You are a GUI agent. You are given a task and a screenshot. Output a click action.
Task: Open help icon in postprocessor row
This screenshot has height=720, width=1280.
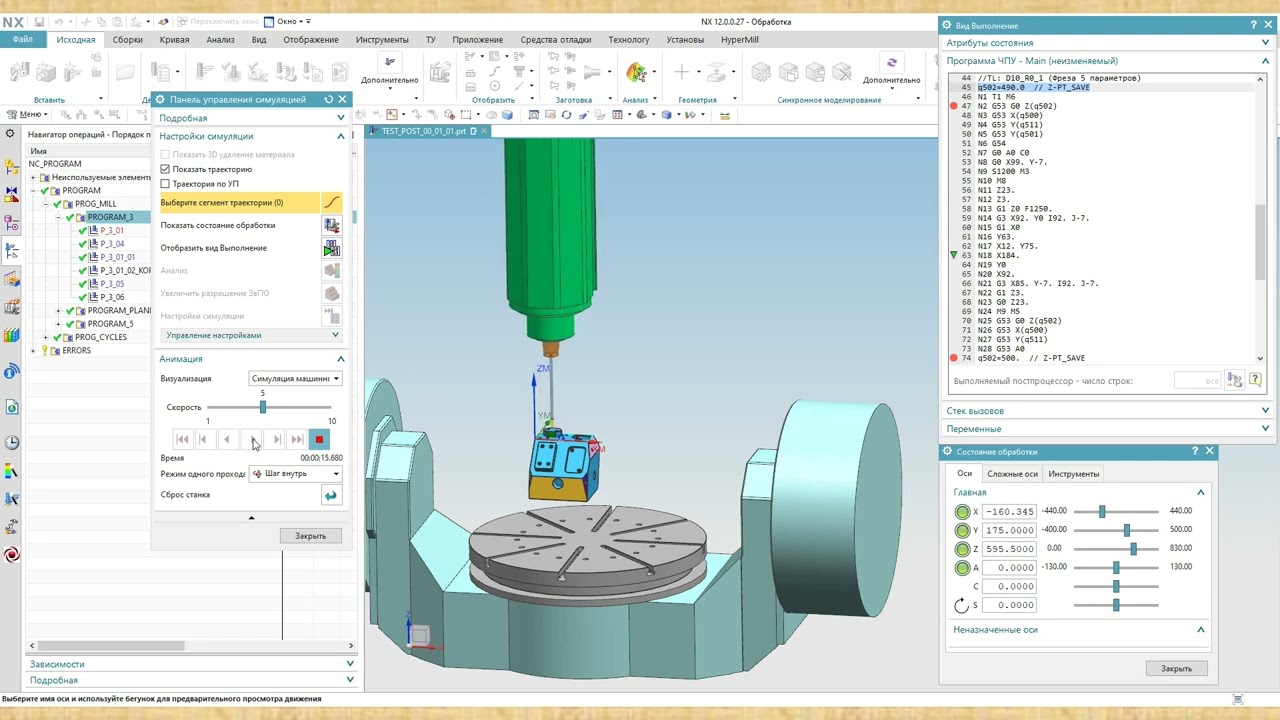[x=1255, y=380]
